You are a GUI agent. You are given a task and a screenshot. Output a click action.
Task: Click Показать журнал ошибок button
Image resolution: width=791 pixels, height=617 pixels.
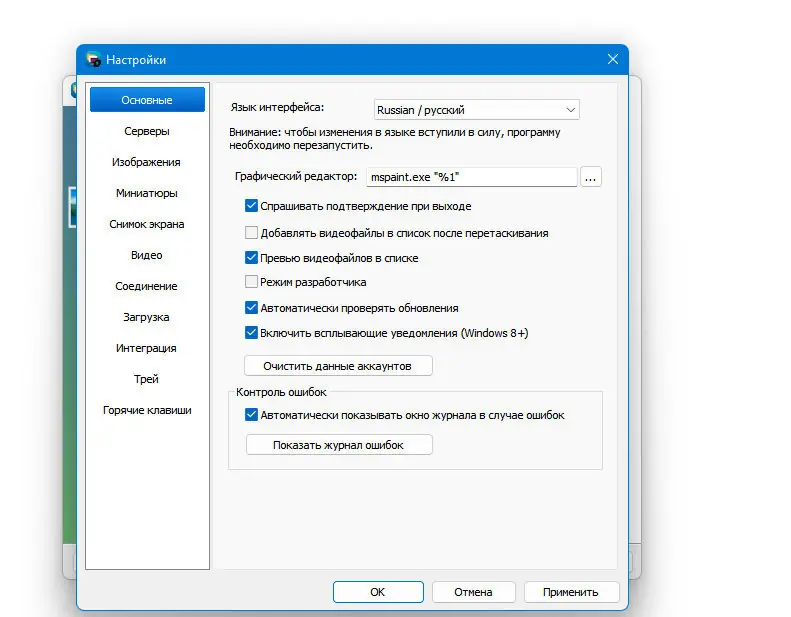[x=339, y=445]
